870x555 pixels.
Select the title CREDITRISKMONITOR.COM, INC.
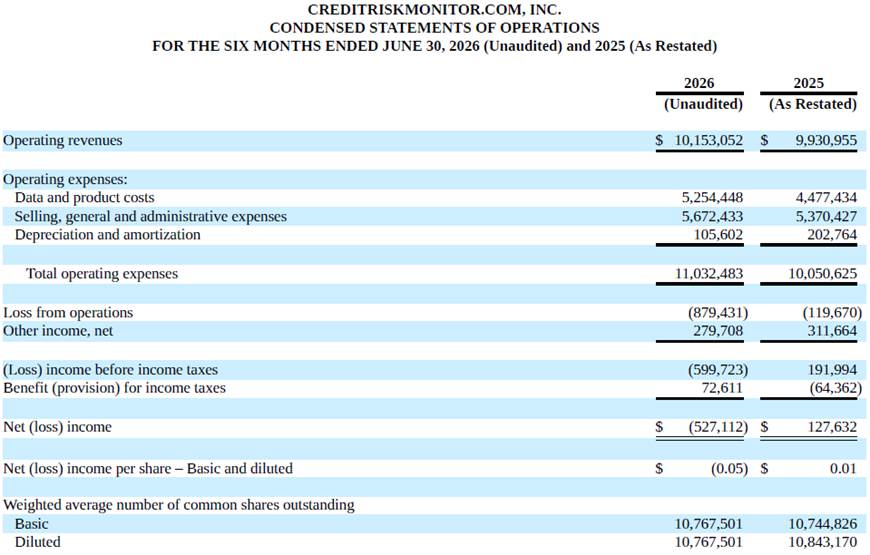click(434, 10)
